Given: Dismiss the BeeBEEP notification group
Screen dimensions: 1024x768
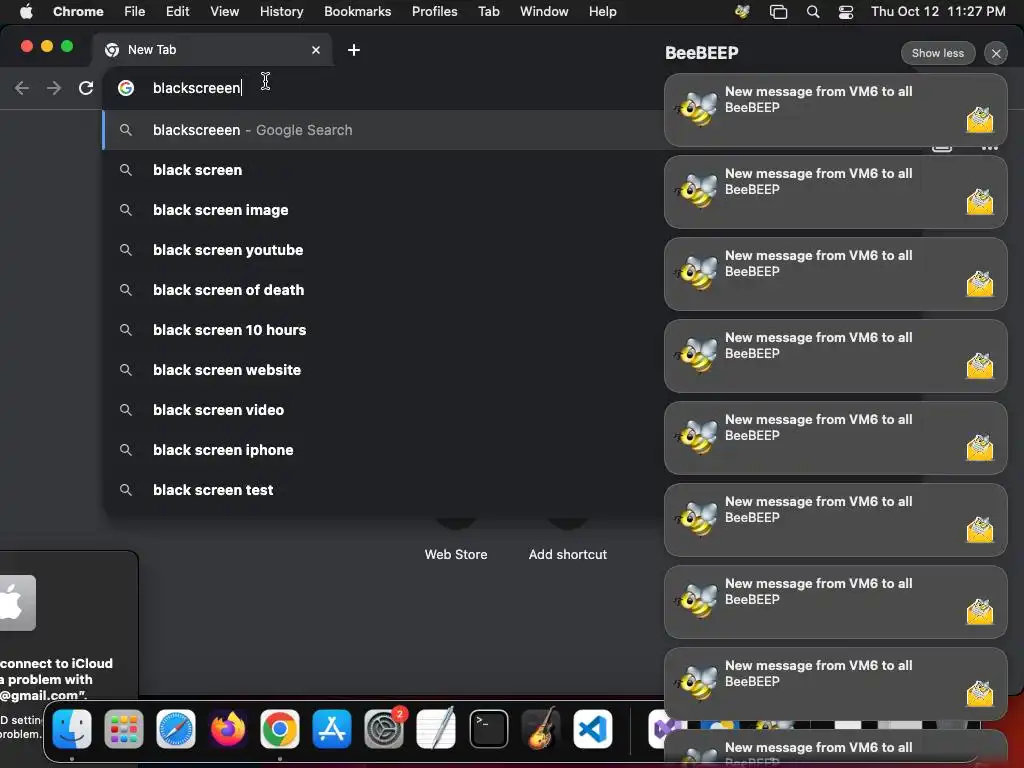Looking at the screenshot, I should [x=996, y=54].
